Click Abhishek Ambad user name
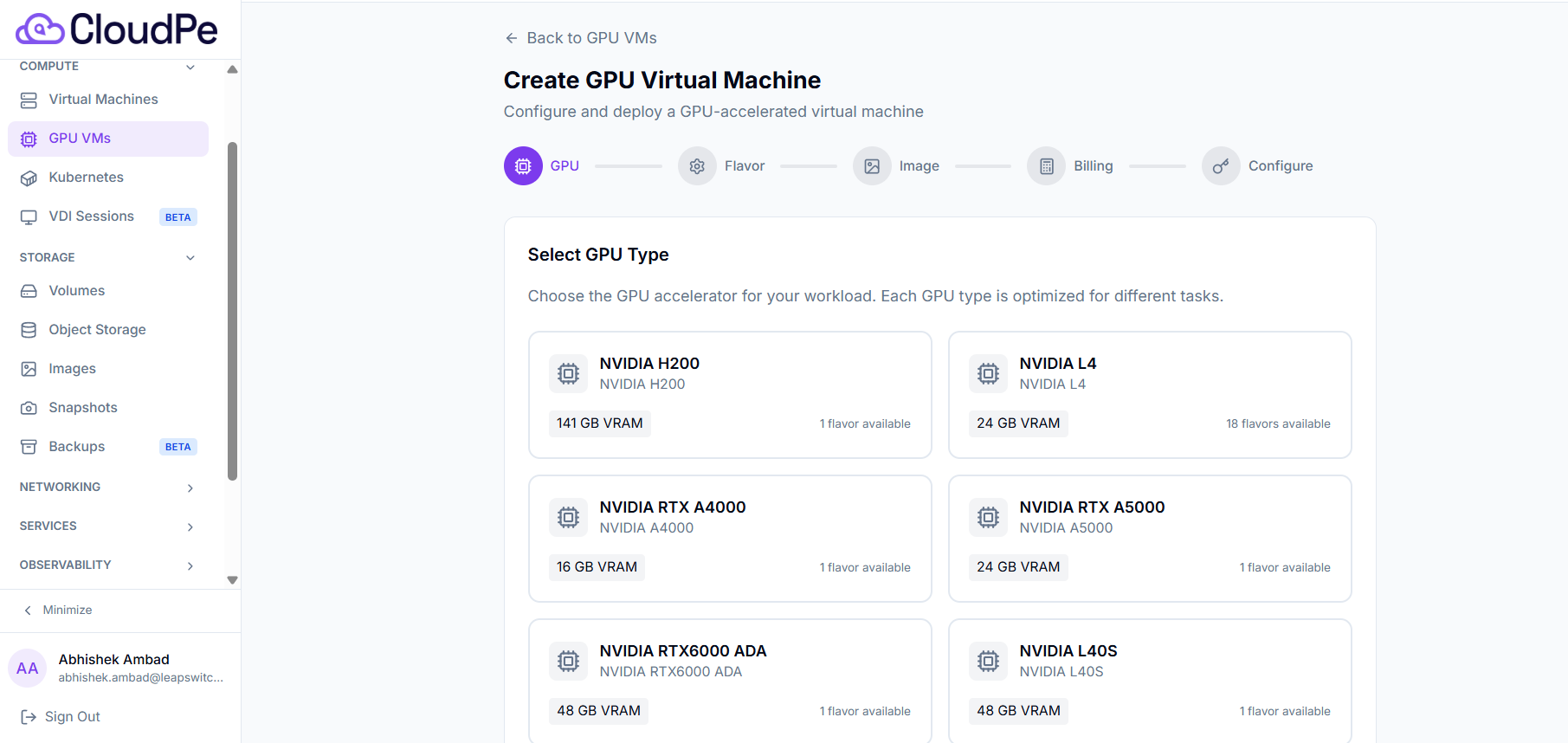Image resolution: width=1568 pixels, height=743 pixels. (x=113, y=660)
